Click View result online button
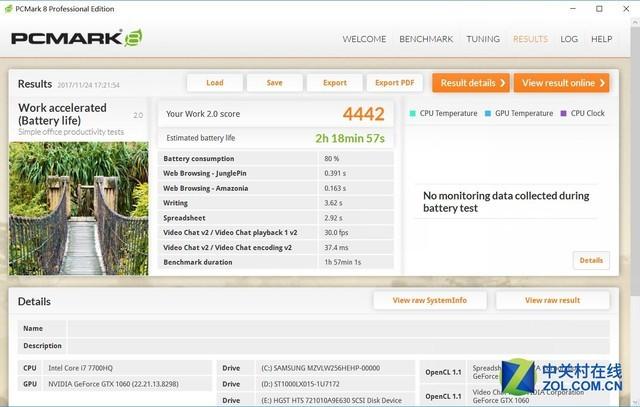Image resolution: width=640 pixels, height=407 pixels. click(x=562, y=83)
